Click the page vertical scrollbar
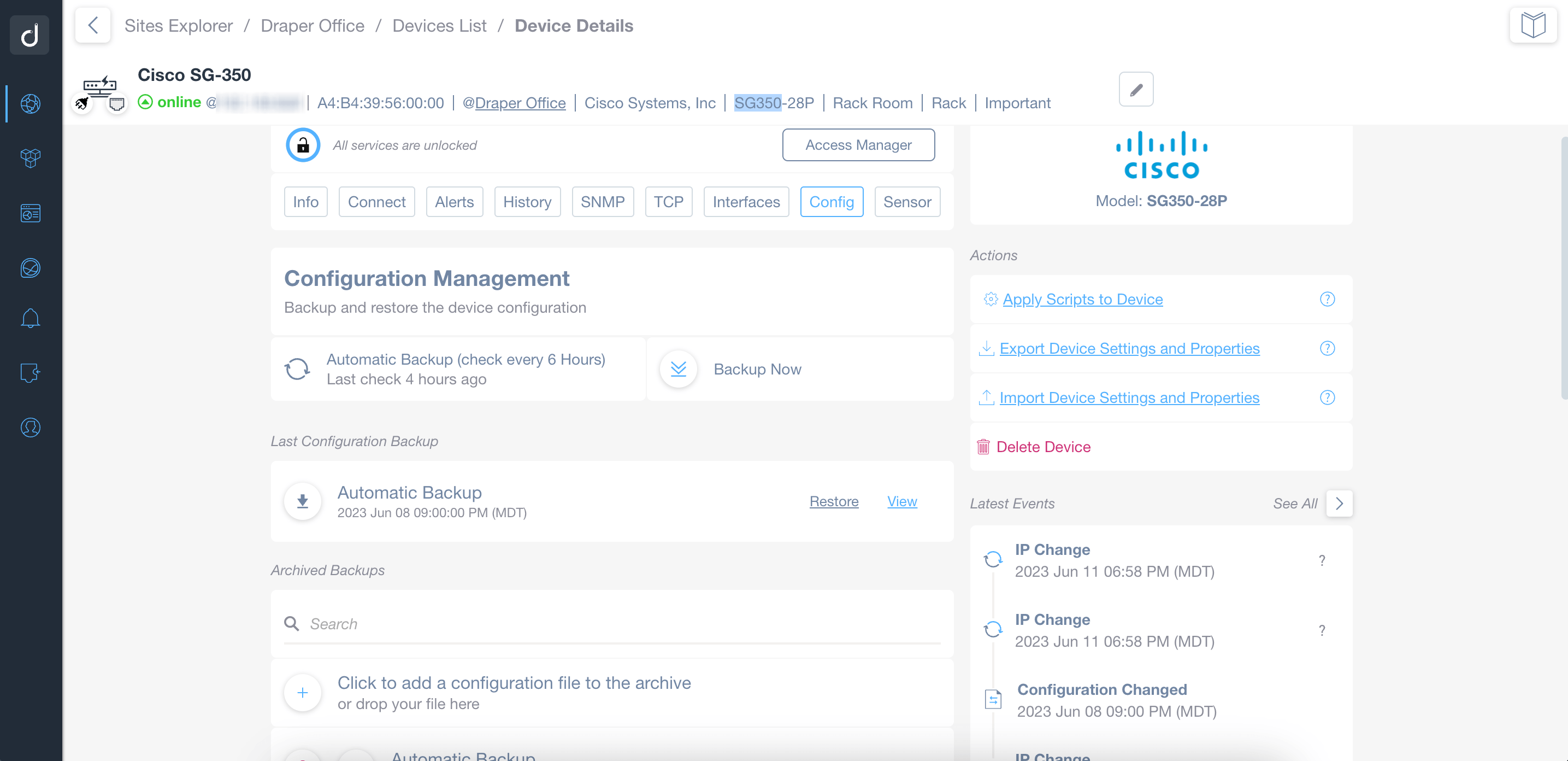The width and height of the screenshot is (1568, 761). (1563, 268)
